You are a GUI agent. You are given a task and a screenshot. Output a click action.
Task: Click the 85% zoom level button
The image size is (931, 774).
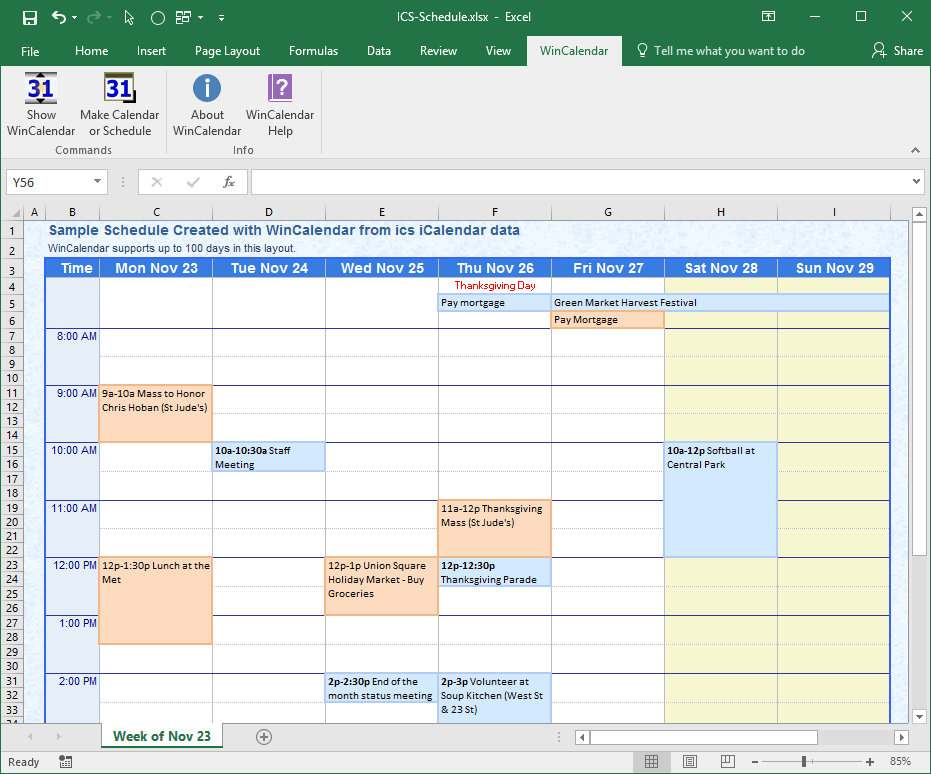pos(901,762)
